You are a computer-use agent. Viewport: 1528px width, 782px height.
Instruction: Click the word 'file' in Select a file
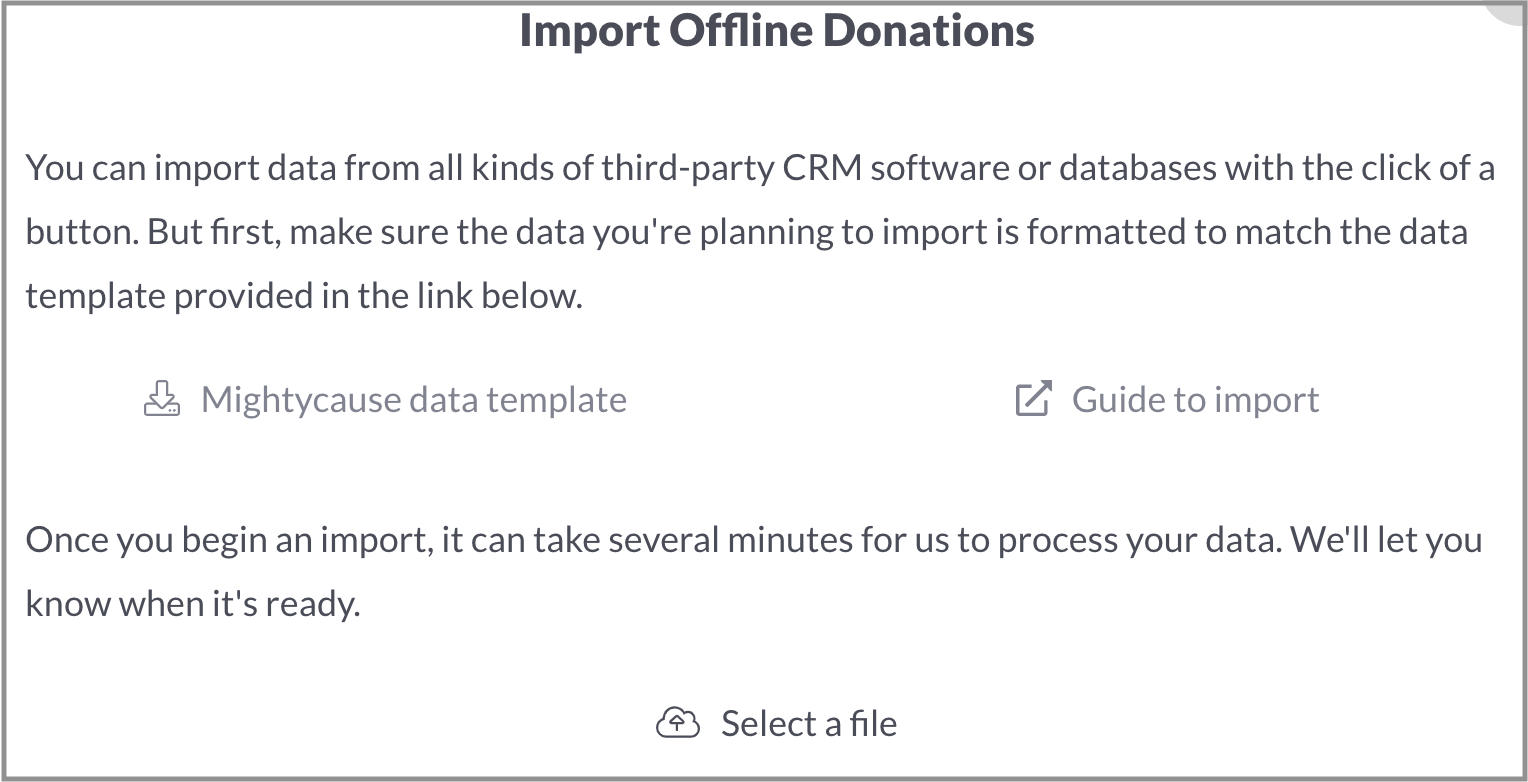click(x=872, y=723)
